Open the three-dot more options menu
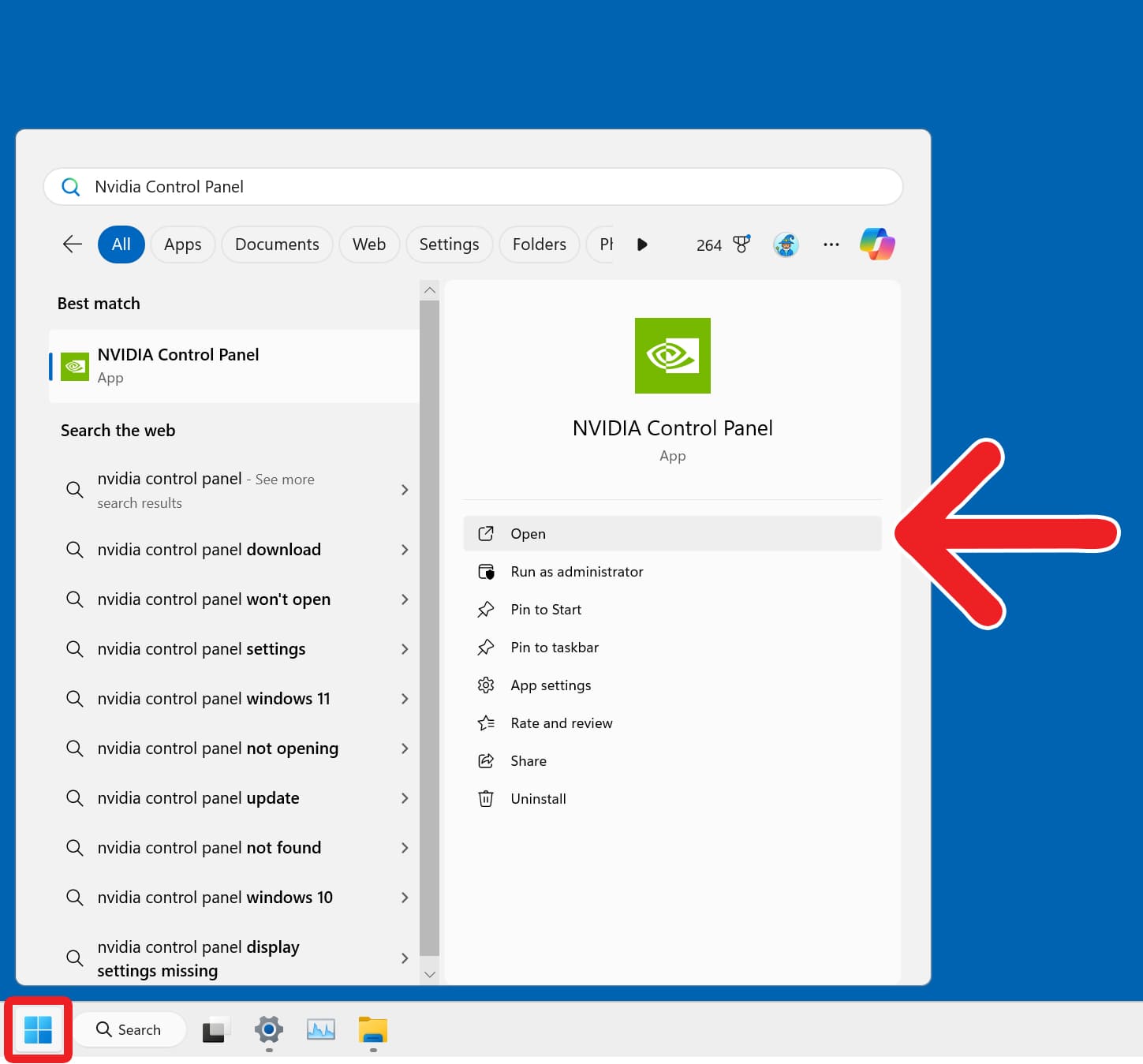Image resolution: width=1143 pixels, height=1064 pixels. click(x=831, y=245)
